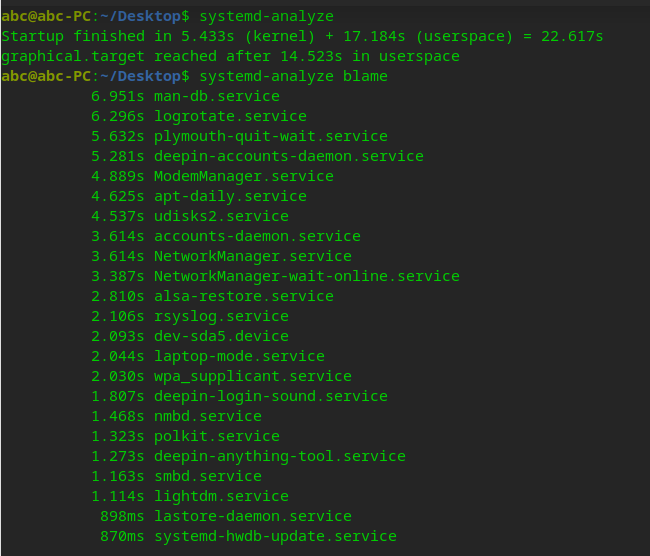Click deepin-accounts-daemon.service entry

(288, 156)
